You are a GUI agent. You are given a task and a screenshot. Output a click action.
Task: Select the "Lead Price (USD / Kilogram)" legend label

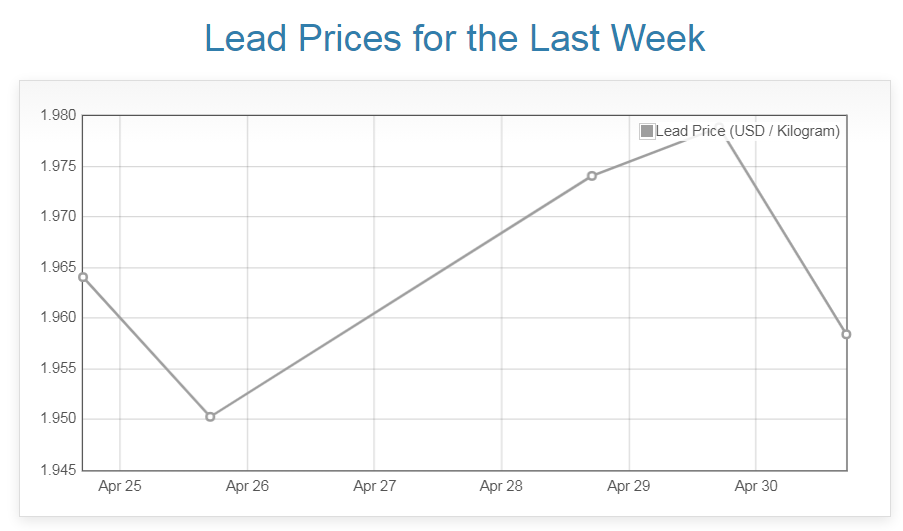click(x=747, y=131)
